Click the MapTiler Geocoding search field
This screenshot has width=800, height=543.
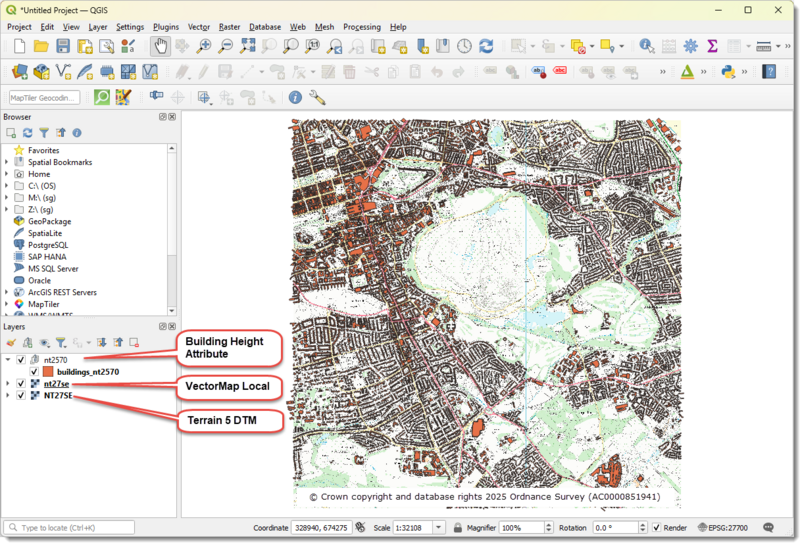[x=44, y=97]
